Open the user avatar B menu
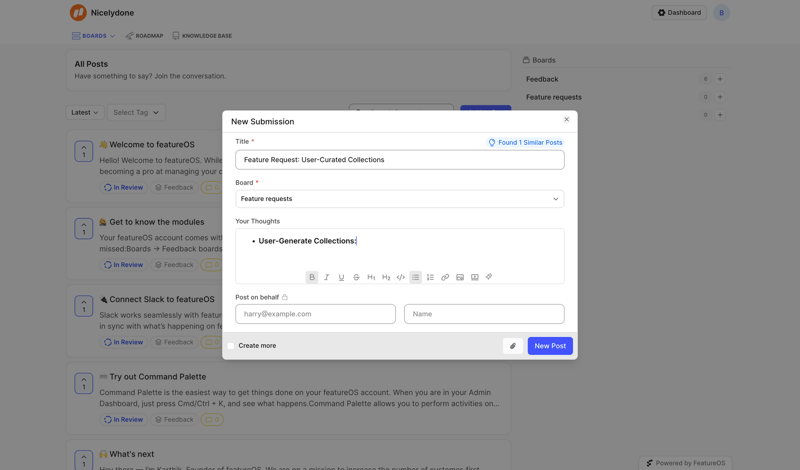Viewport: 800px width, 470px height. pos(721,13)
